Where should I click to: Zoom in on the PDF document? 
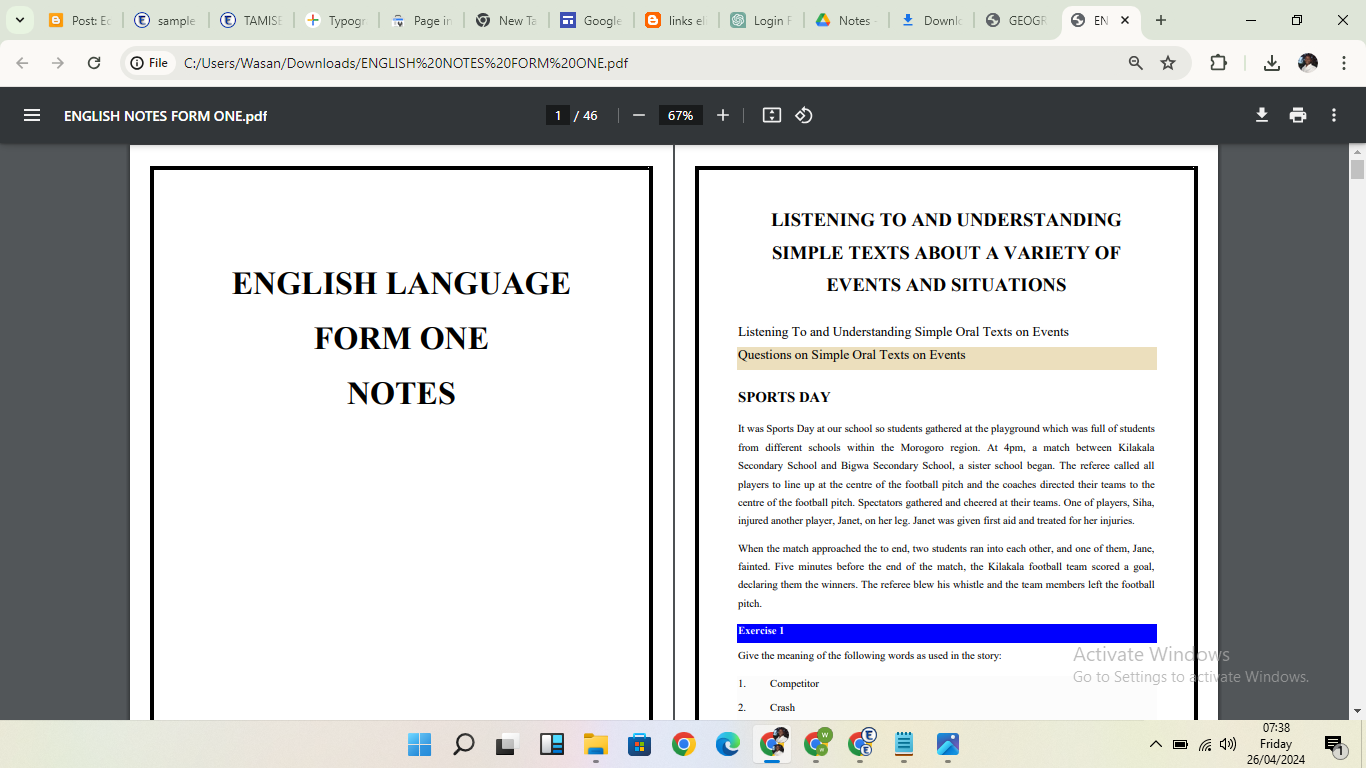(x=723, y=115)
